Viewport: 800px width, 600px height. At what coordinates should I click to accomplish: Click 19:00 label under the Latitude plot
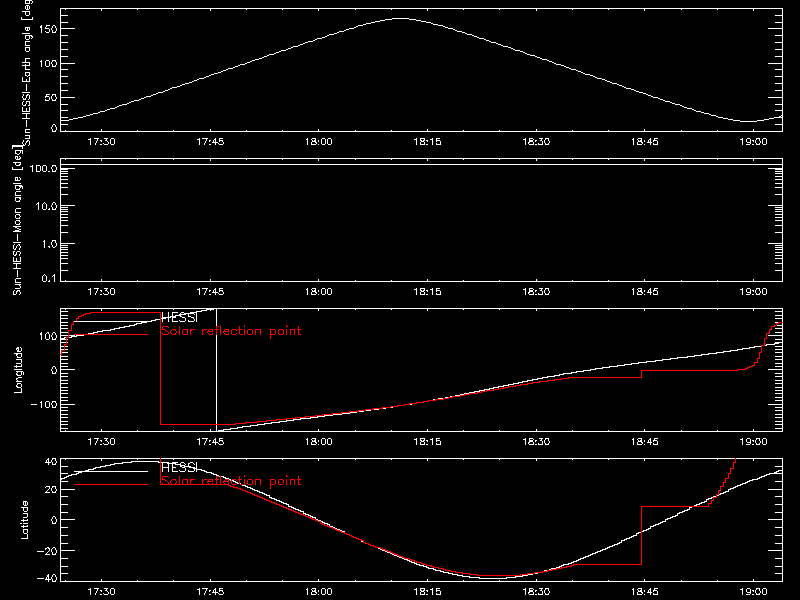(x=753, y=591)
